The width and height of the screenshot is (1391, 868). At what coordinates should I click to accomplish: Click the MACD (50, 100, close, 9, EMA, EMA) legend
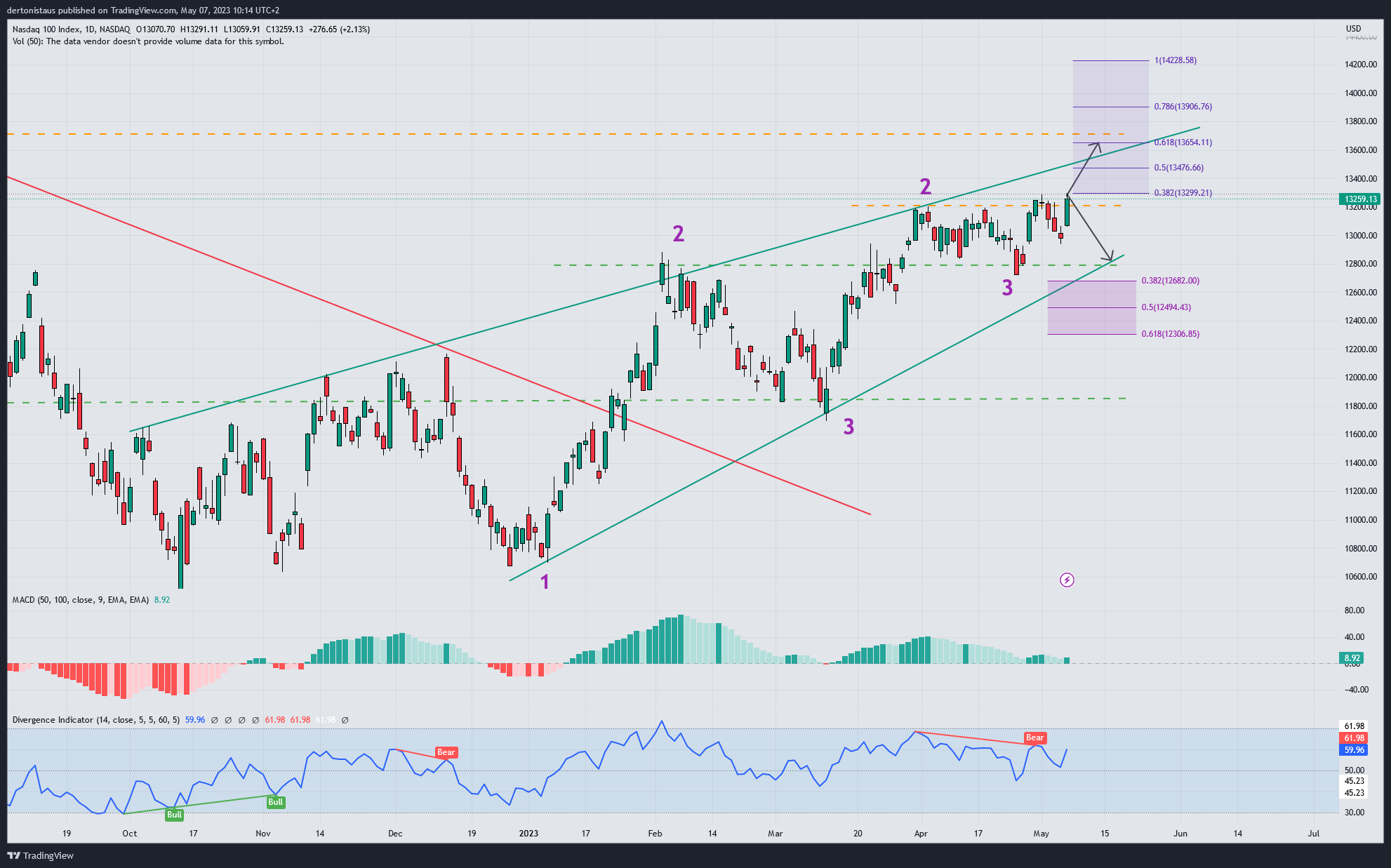81,600
